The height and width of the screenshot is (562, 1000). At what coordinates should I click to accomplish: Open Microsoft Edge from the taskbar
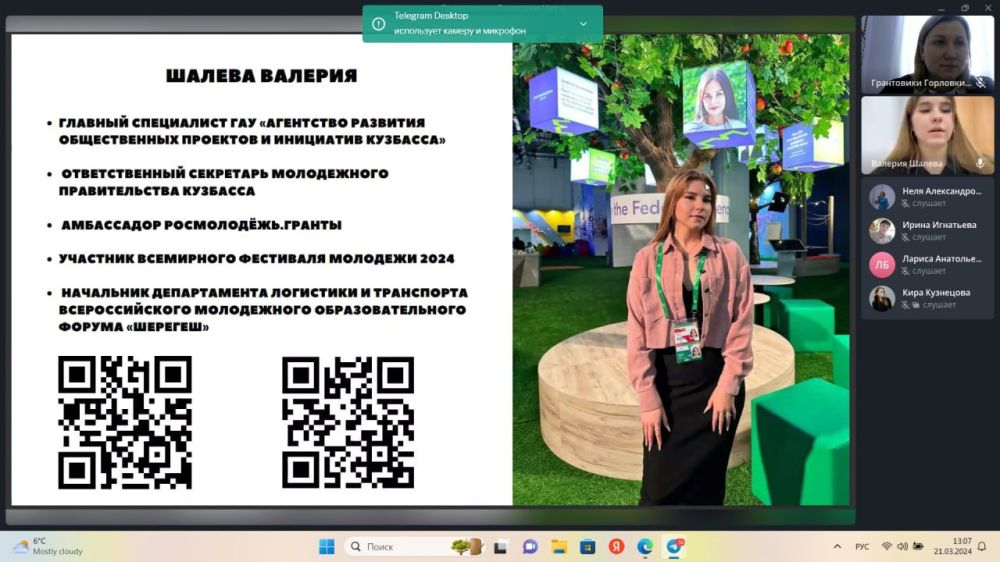tap(645, 547)
